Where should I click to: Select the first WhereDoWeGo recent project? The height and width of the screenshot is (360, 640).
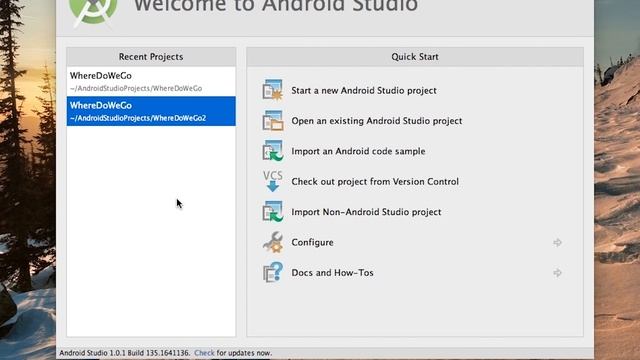(151, 81)
